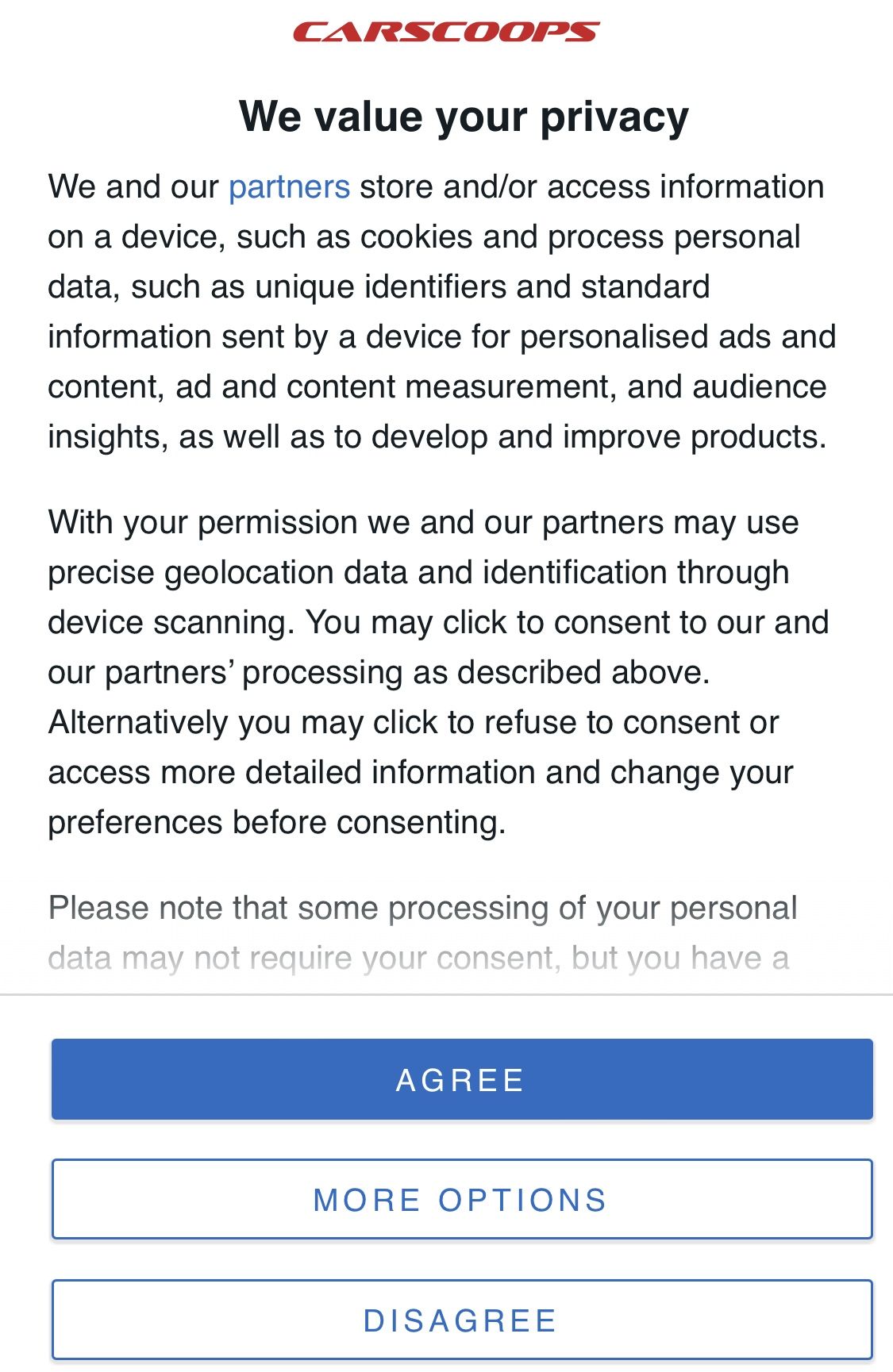Viewport: 893px width, 1372px height.
Task: Click the line starting "on a device, such"
Action: click(x=424, y=237)
